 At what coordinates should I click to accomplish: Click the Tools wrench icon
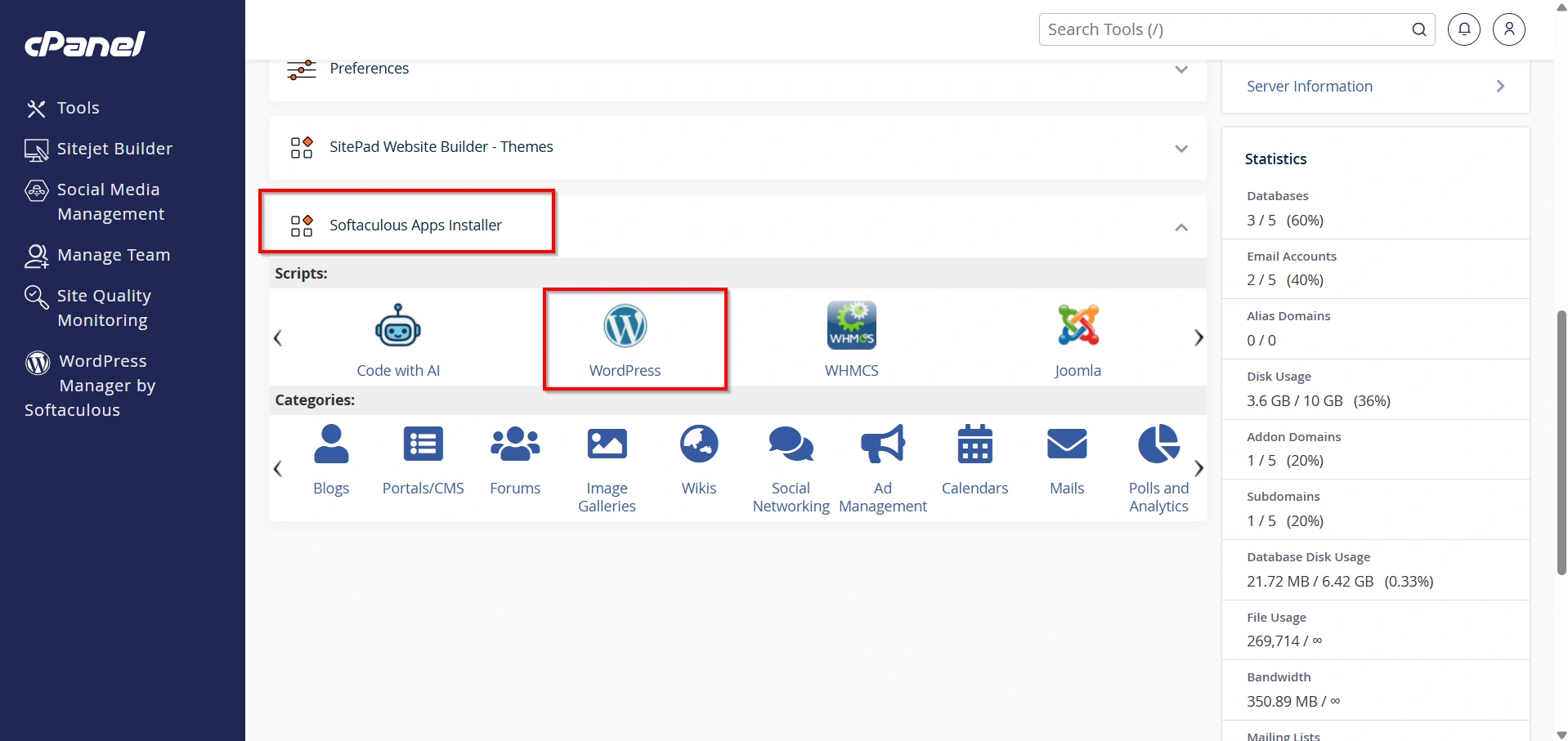point(36,109)
